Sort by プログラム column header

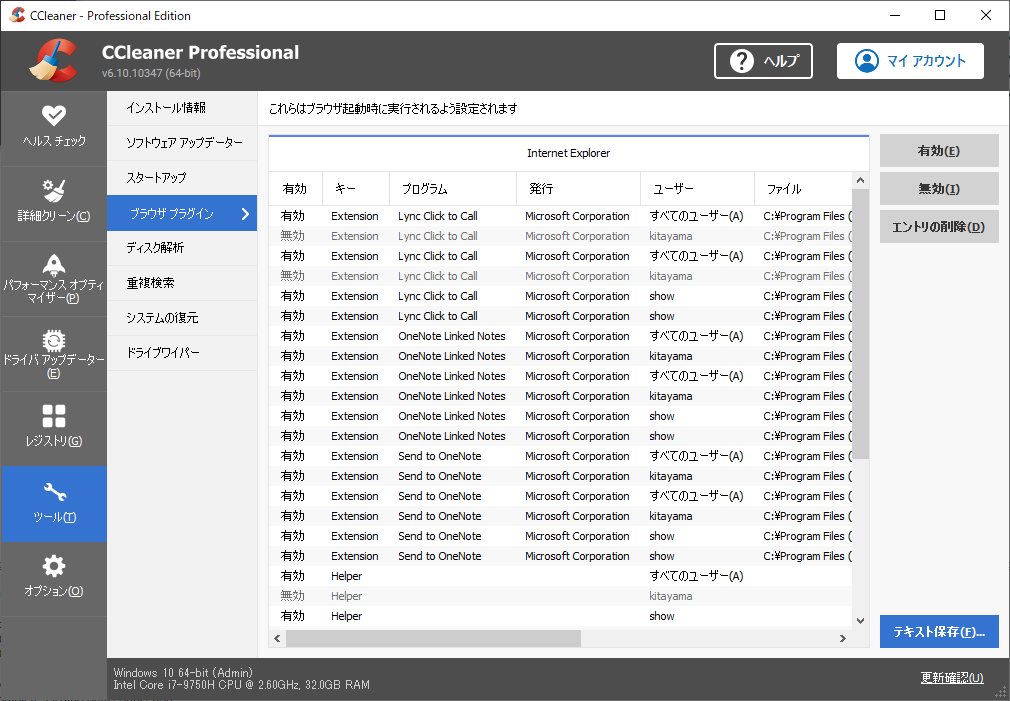(453, 189)
